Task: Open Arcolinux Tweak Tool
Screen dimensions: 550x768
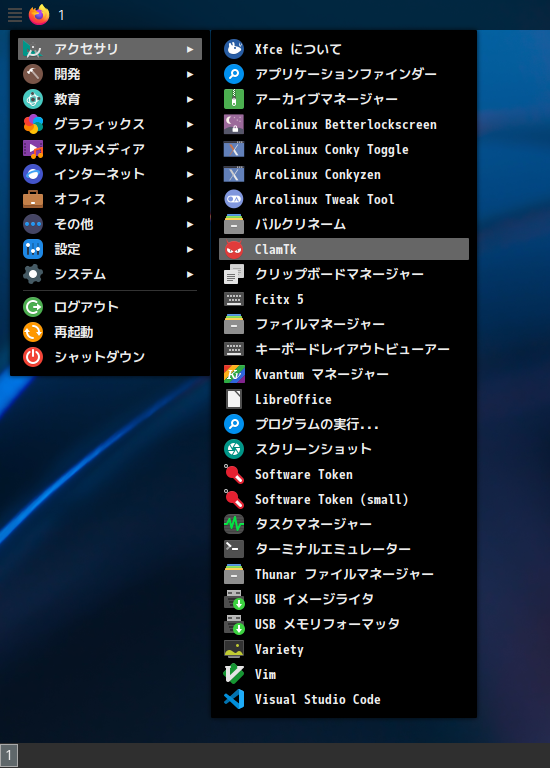Action: [344, 199]
